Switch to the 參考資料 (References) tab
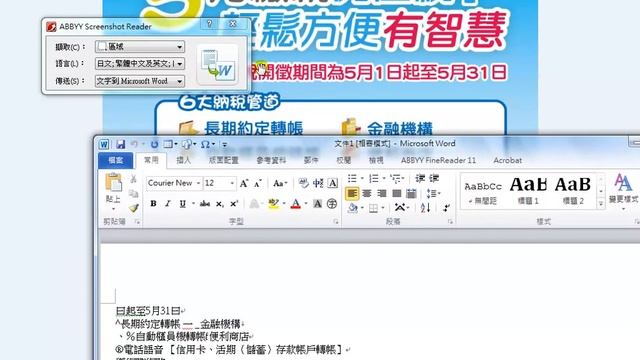 (x=271, y=160)
